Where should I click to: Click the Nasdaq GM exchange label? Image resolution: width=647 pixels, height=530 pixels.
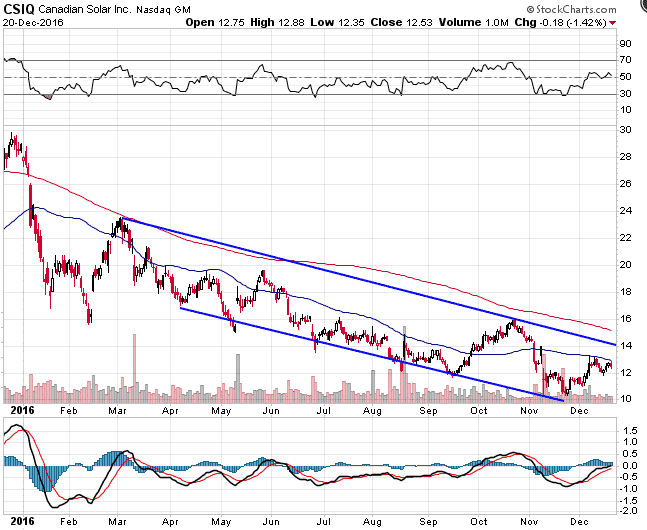pyautogui.click(x=163, y=9)
